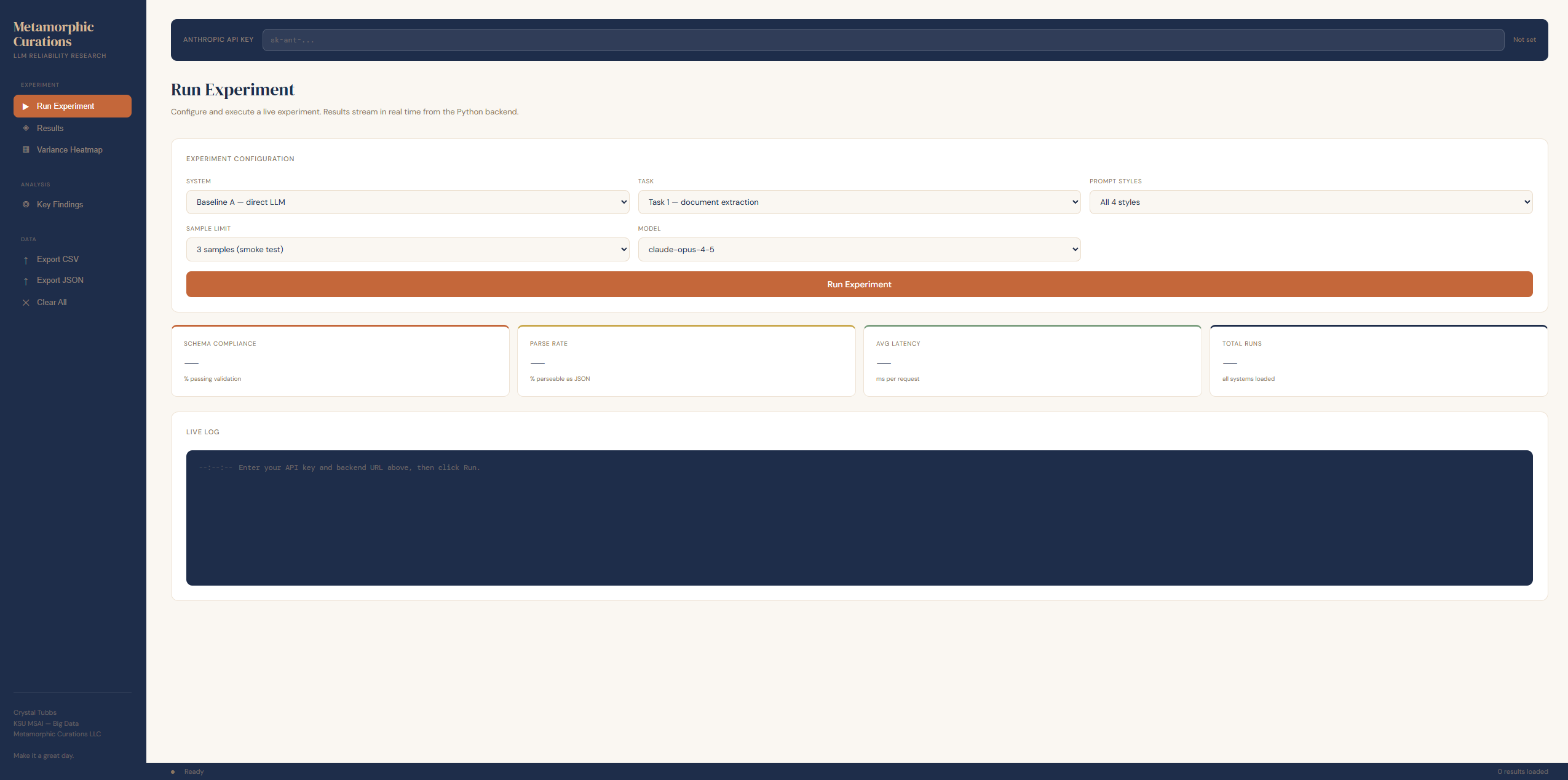Click 'Make it a great day.' text
The image size is (1568, 780).
coord(44,755)
